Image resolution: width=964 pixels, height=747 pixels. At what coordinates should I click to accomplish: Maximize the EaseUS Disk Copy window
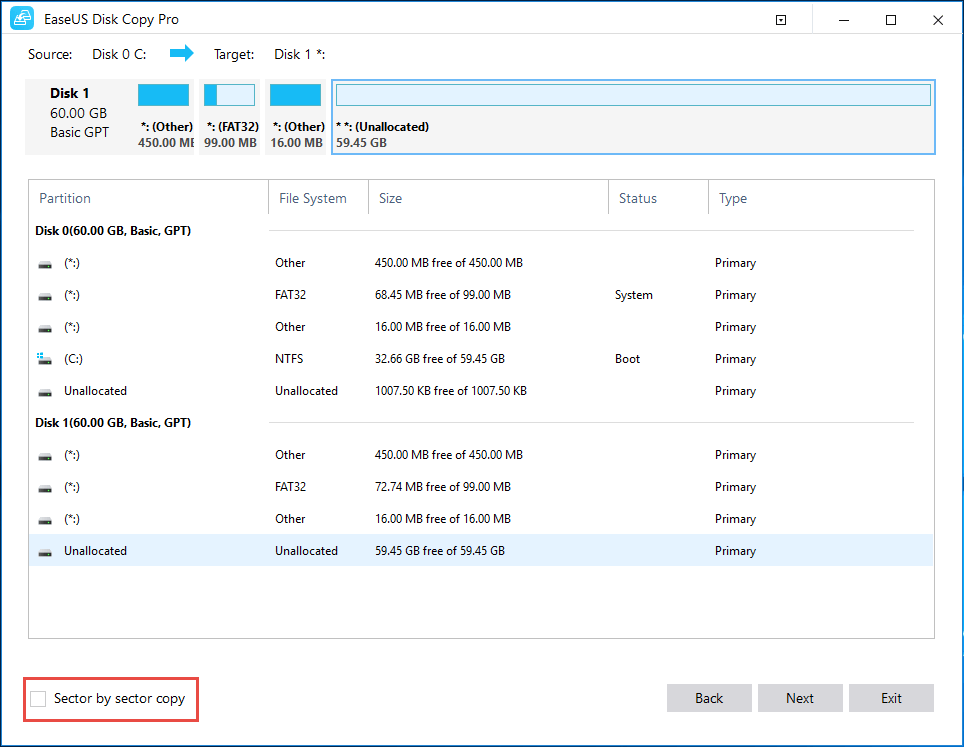coord(891,20)
